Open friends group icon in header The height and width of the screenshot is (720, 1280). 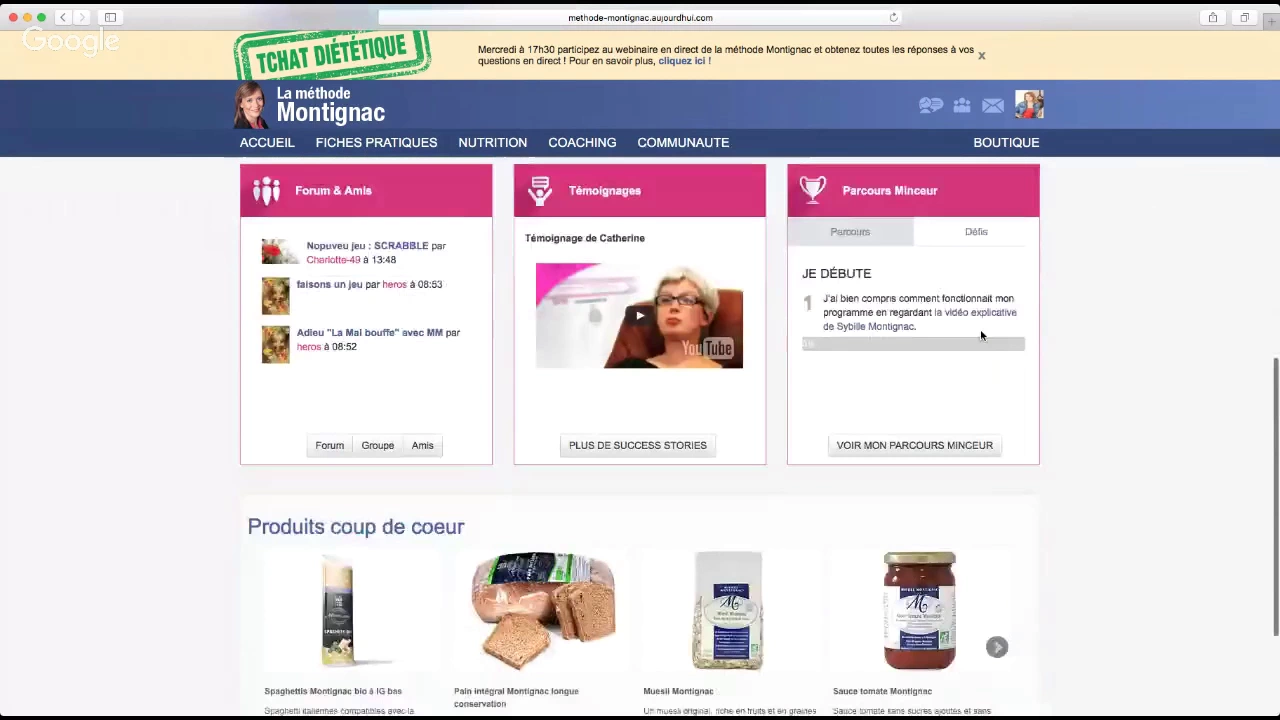pos(962,105)
